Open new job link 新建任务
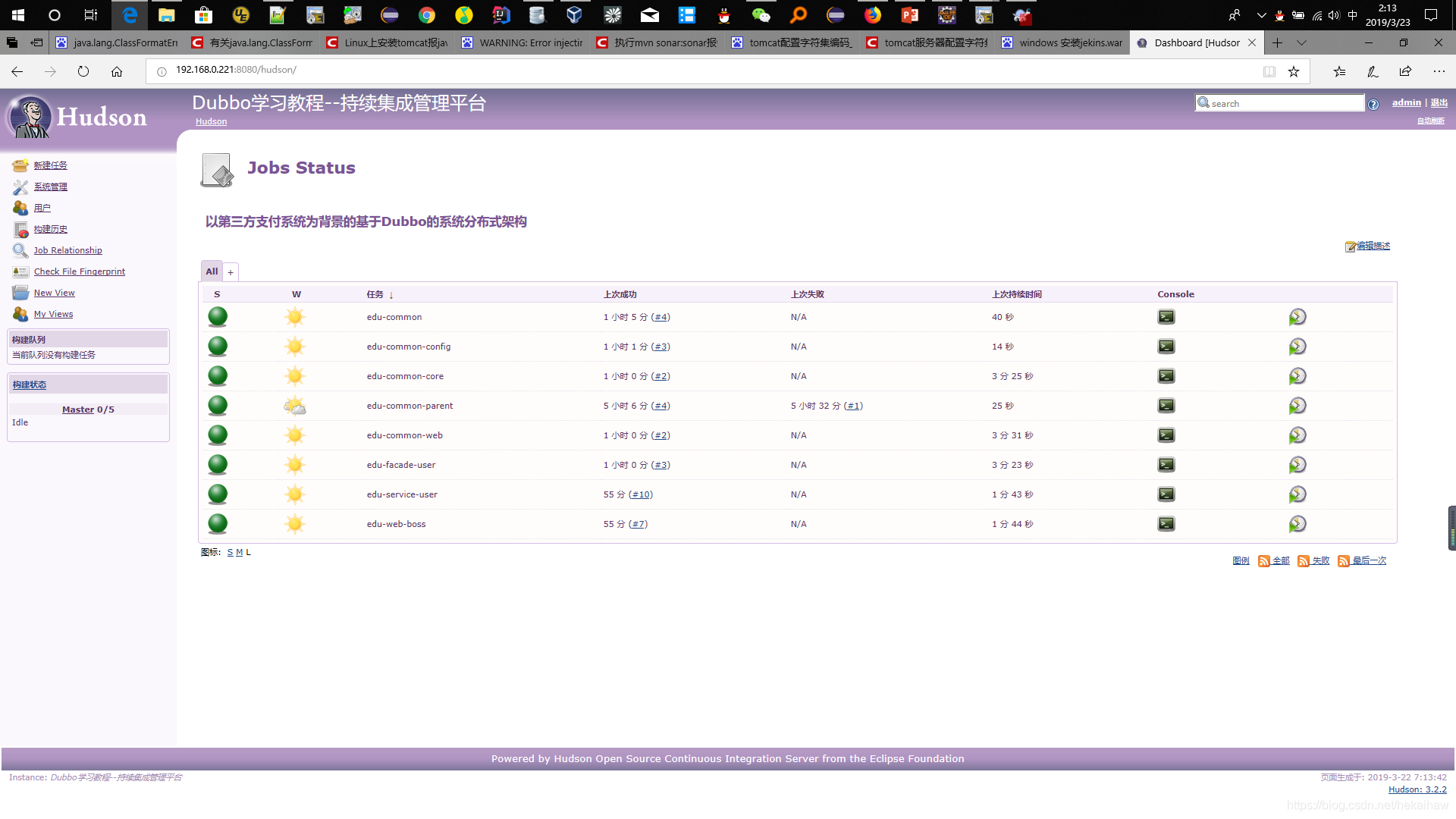This screenshot has height=819, width=1456. pyautogui.click(x=50, y=165)
